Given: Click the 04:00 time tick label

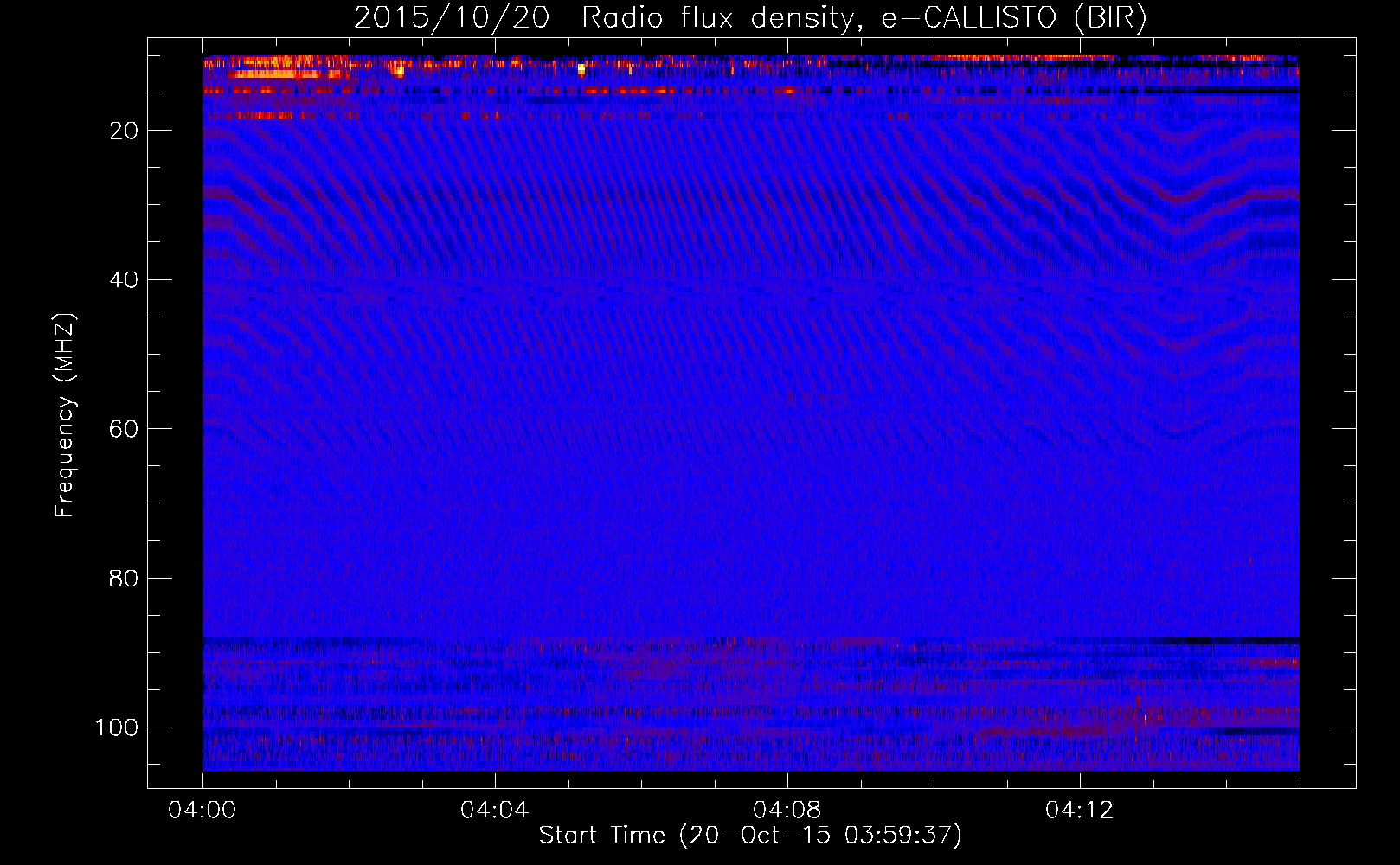Looking at the screenshot, I should 202,811.
